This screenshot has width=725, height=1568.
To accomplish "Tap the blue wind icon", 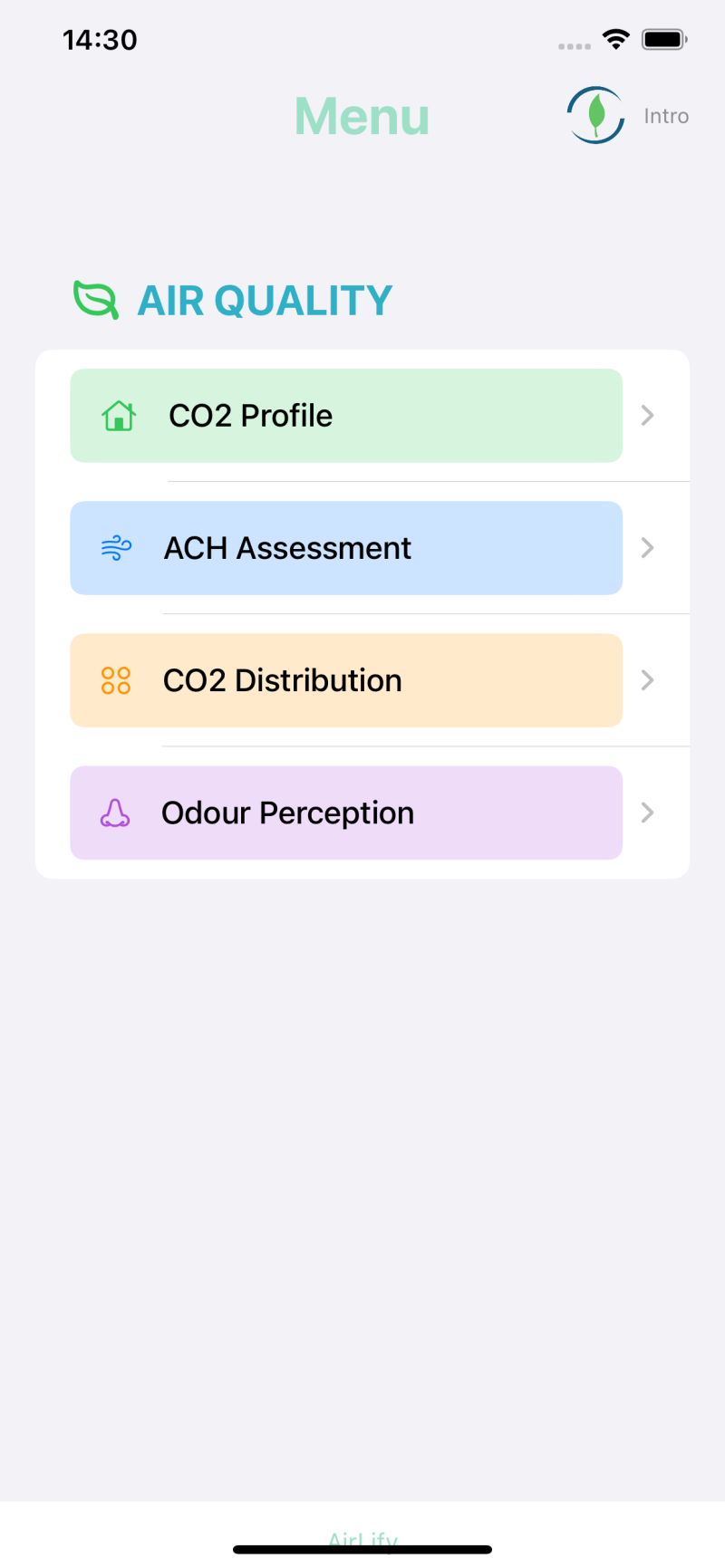I will pos(116,548).
